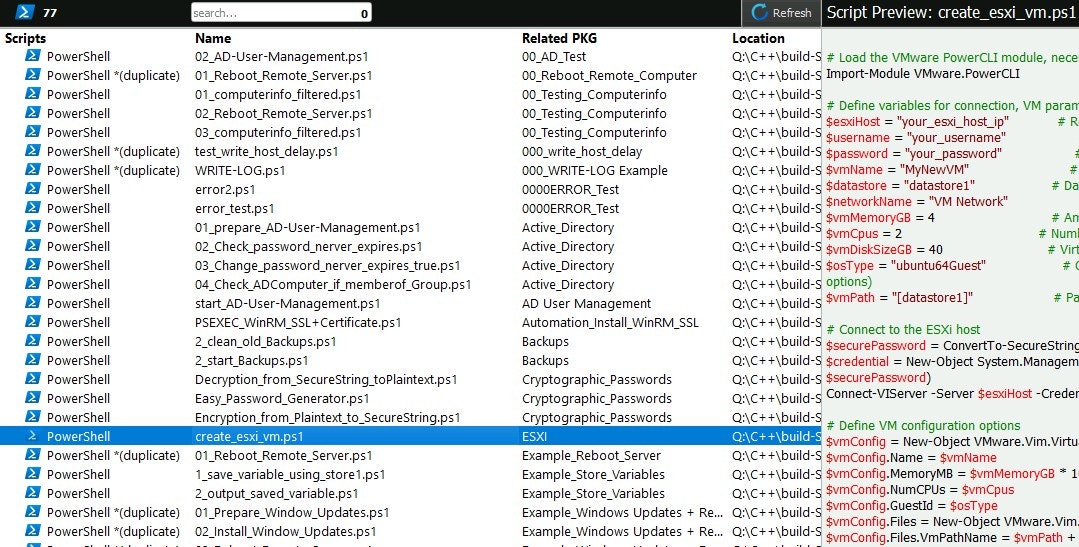Image resolution: width=1079 pixels, height=547 pixels.
Task: Click PowerShell icon for 01_Prepare_Window_Updates.ps1 row
Action: click(x=32, y=511)
